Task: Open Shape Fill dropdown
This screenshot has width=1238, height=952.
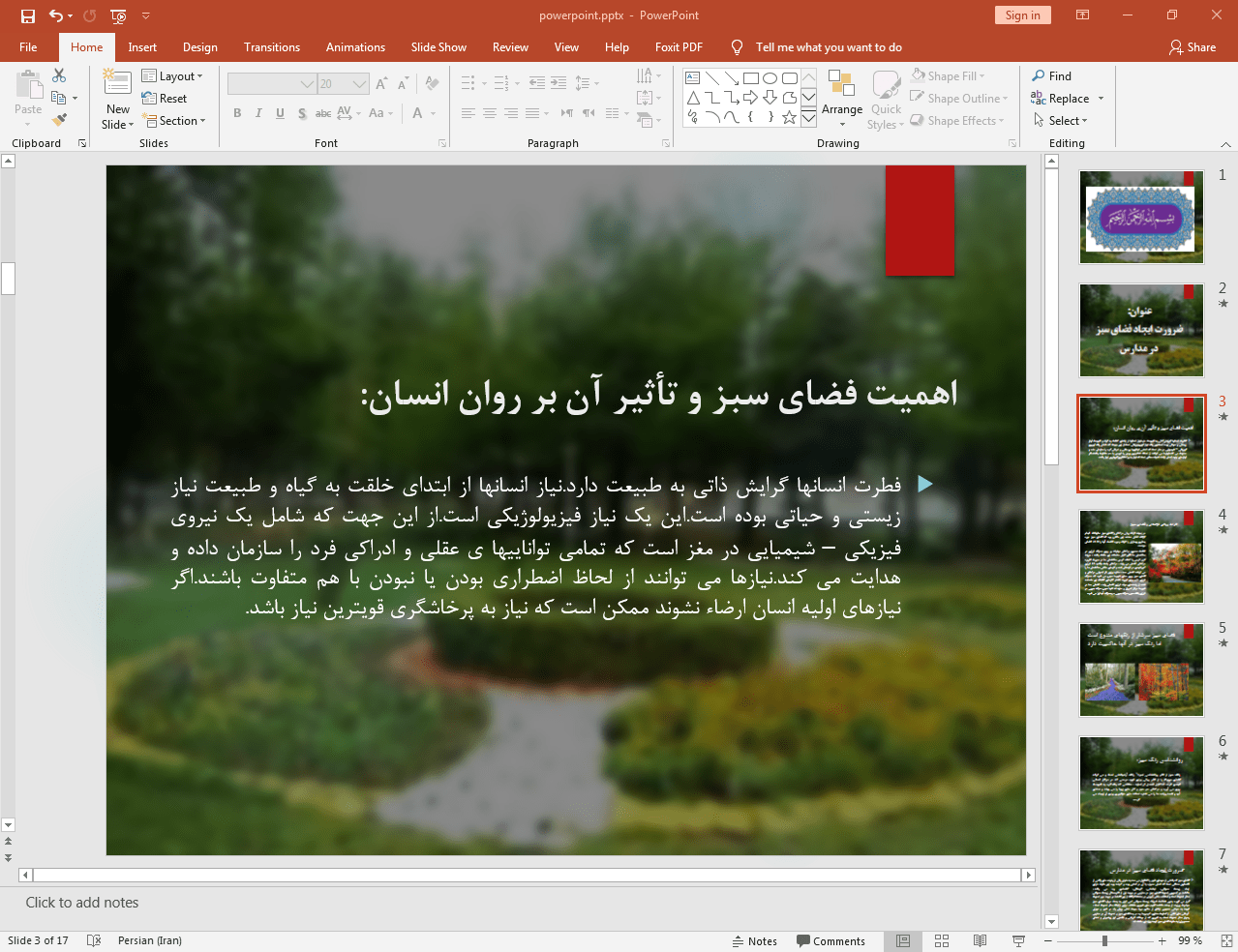Action: 948,75
